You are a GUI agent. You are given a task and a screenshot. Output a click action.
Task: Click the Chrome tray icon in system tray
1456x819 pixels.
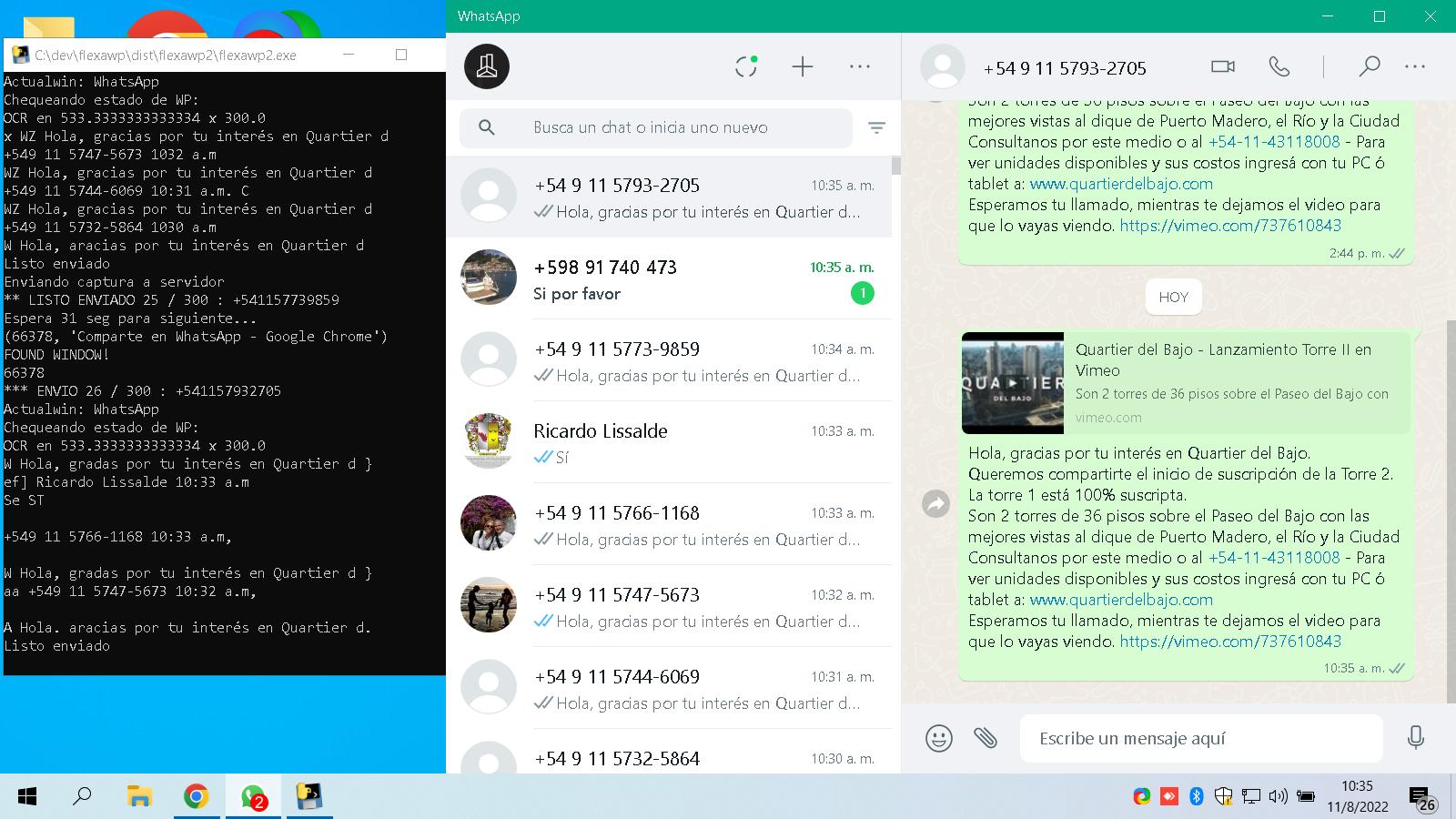point(1142,797)
